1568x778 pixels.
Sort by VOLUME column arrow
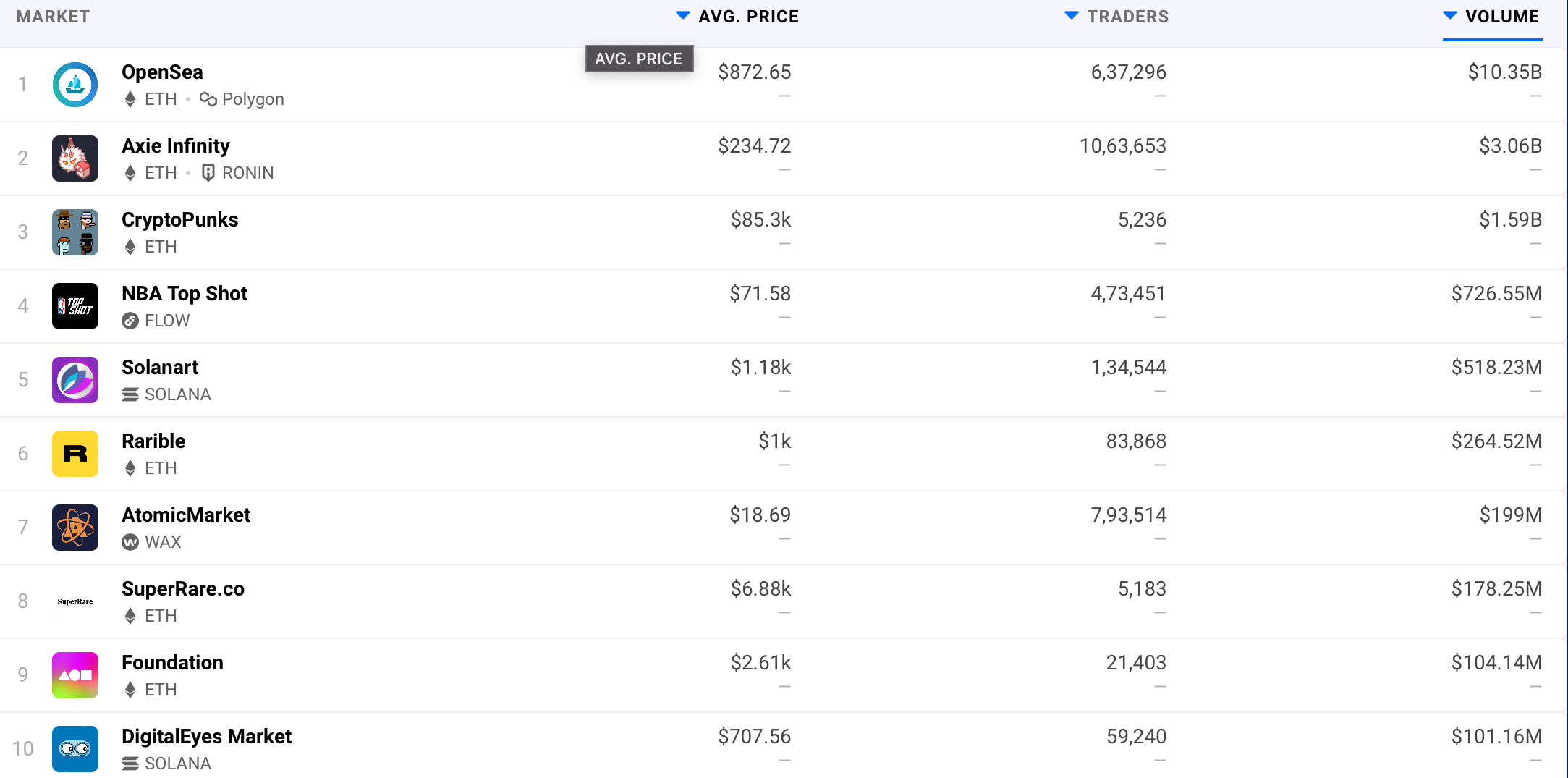[x=1450, y=15]
